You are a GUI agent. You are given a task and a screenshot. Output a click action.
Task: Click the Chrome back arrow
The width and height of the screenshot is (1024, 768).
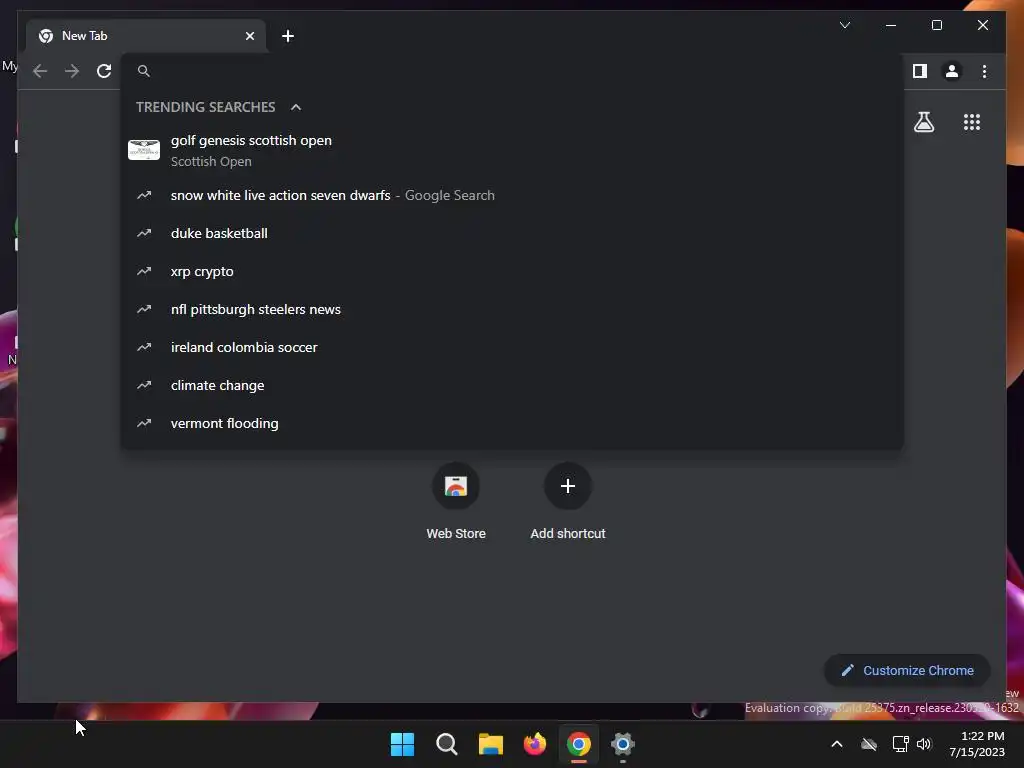pos(40,71)
